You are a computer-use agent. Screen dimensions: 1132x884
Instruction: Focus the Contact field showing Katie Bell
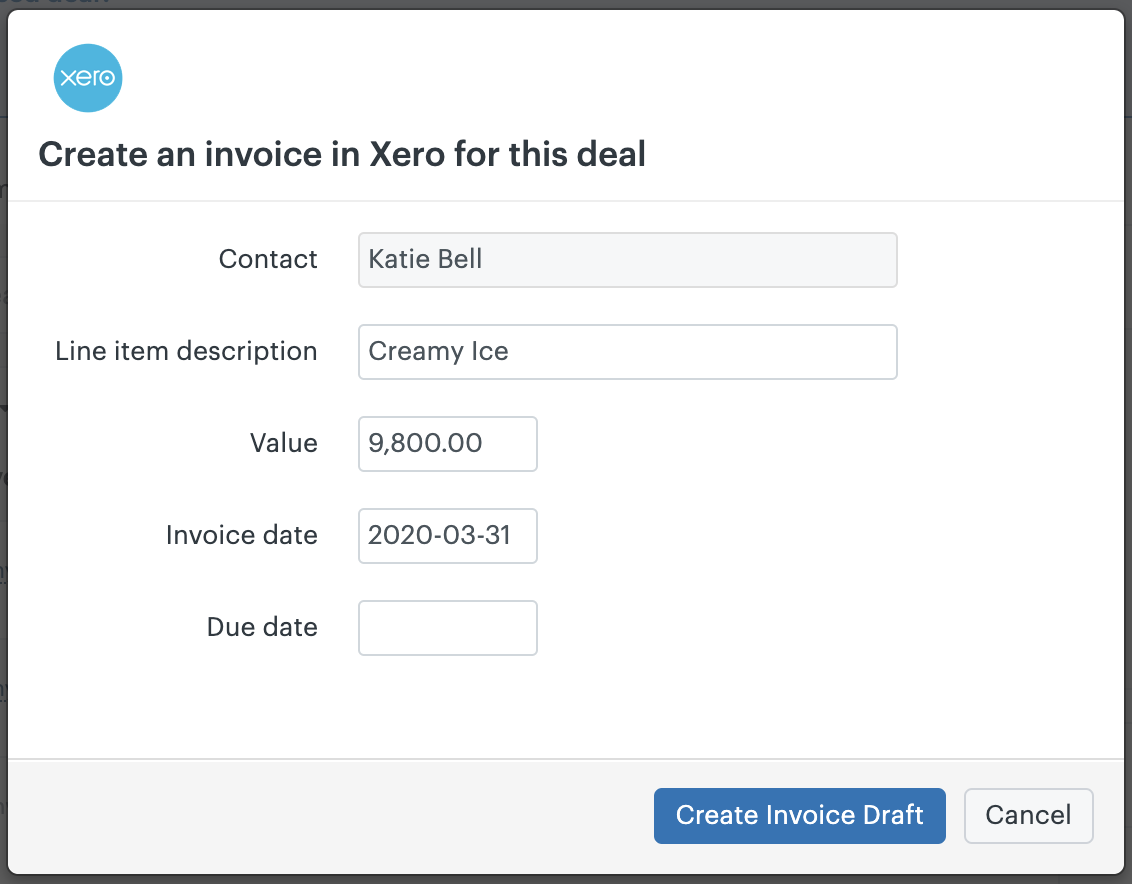click(627, 260)
